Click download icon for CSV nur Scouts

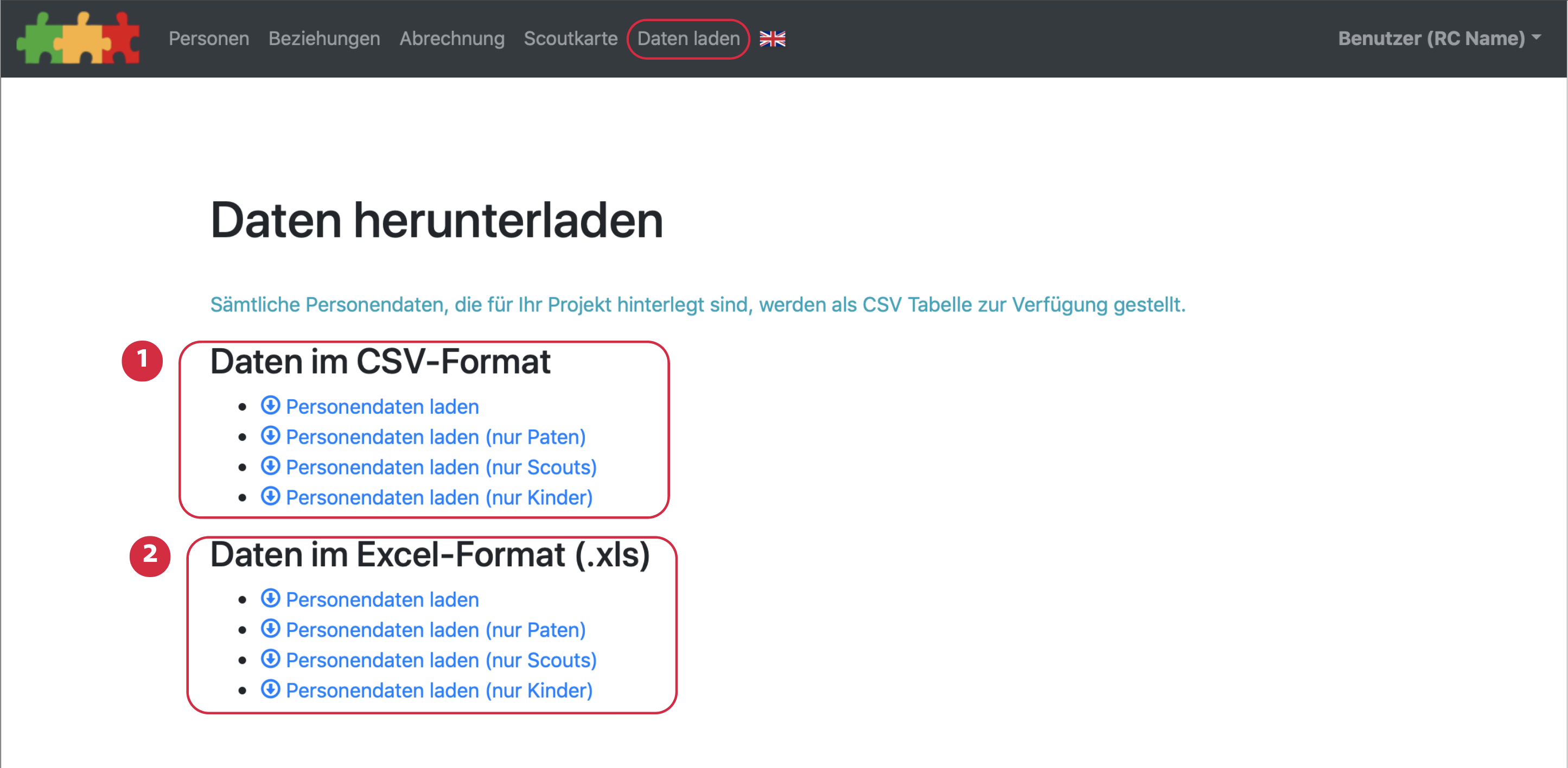tap(270, 466)
